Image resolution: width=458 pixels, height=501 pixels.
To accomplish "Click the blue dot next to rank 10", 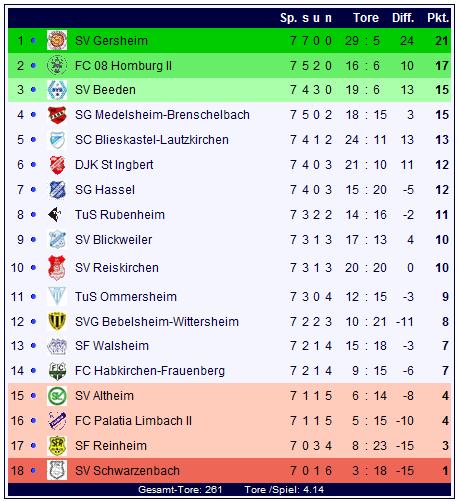I will [x=33, y=267].
